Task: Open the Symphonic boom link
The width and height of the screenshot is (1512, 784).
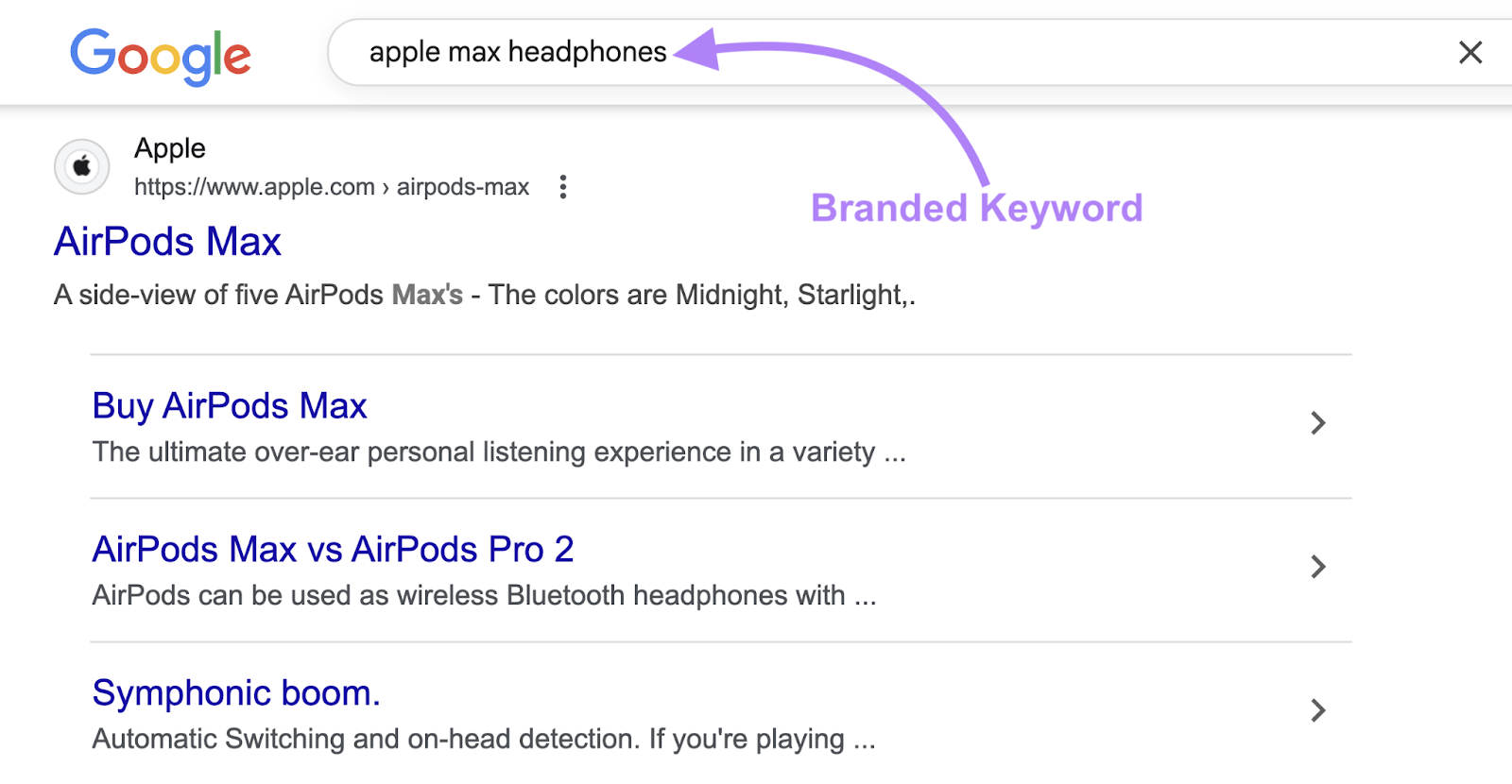Action: click(235, 692)
